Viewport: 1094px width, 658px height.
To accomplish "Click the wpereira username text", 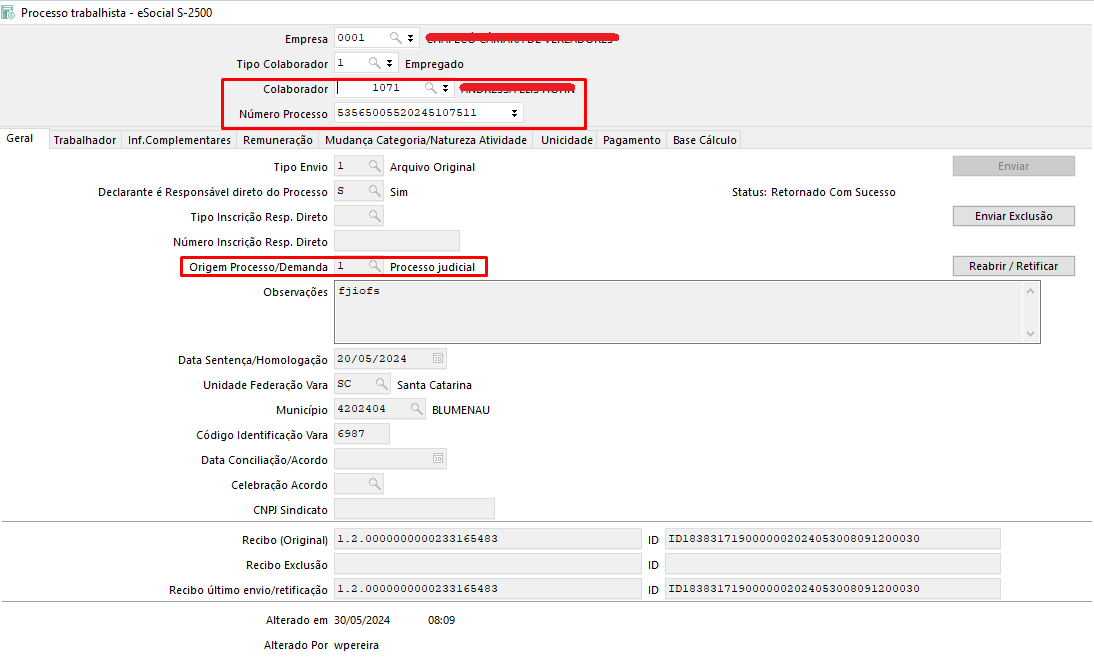I will (x=357, y=645).
